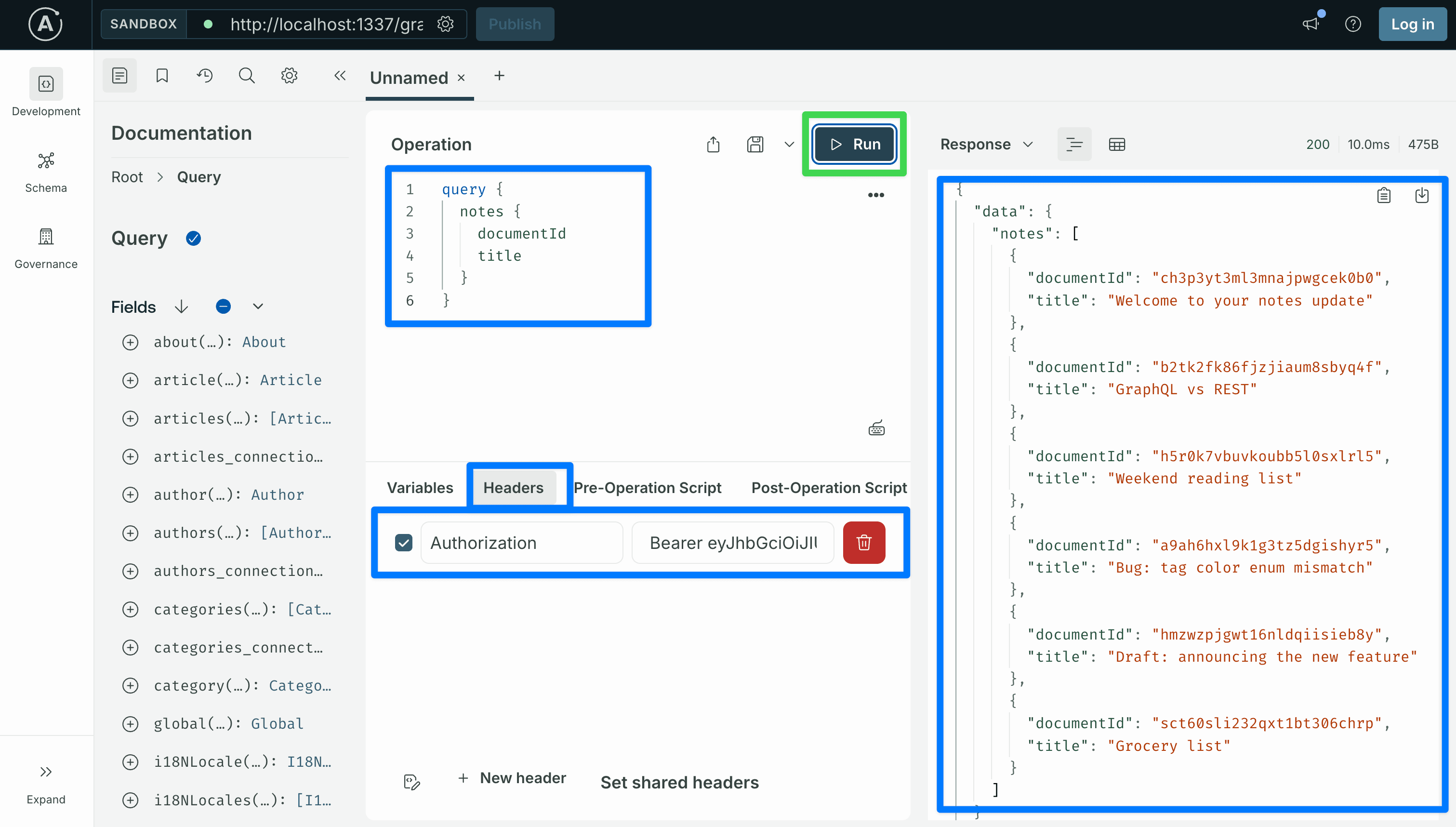Switch to the Variables tab
This screenshot has width=1456, height=827.
point(420,487)
